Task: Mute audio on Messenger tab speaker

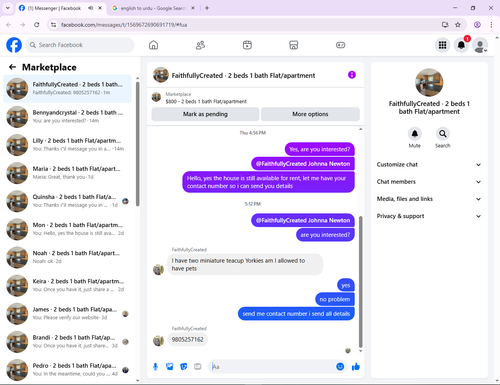Action: [x=91, y=8]
